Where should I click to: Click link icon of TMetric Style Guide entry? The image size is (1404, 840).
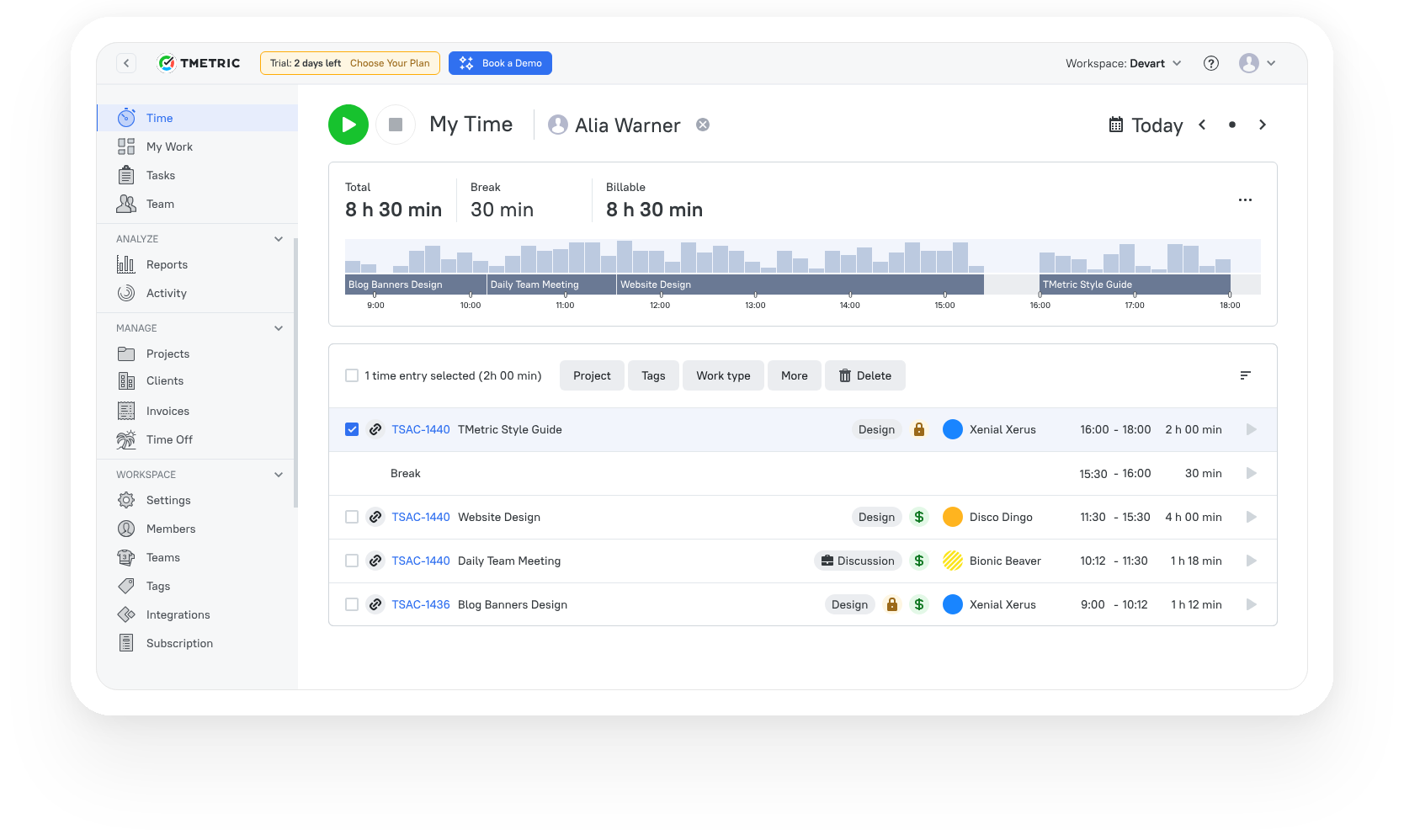375,429
